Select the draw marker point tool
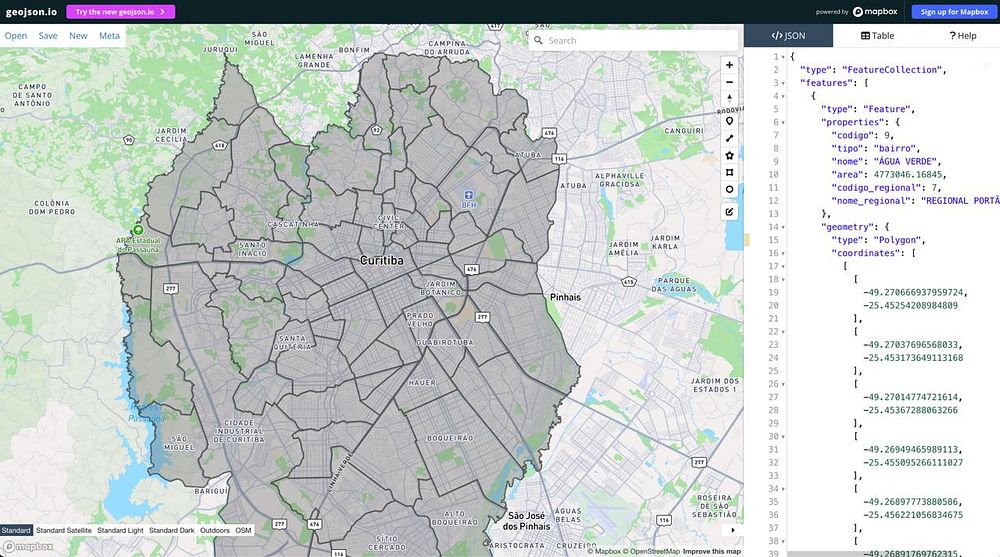This screenshot has width=1000, height=557. (730, 121)
